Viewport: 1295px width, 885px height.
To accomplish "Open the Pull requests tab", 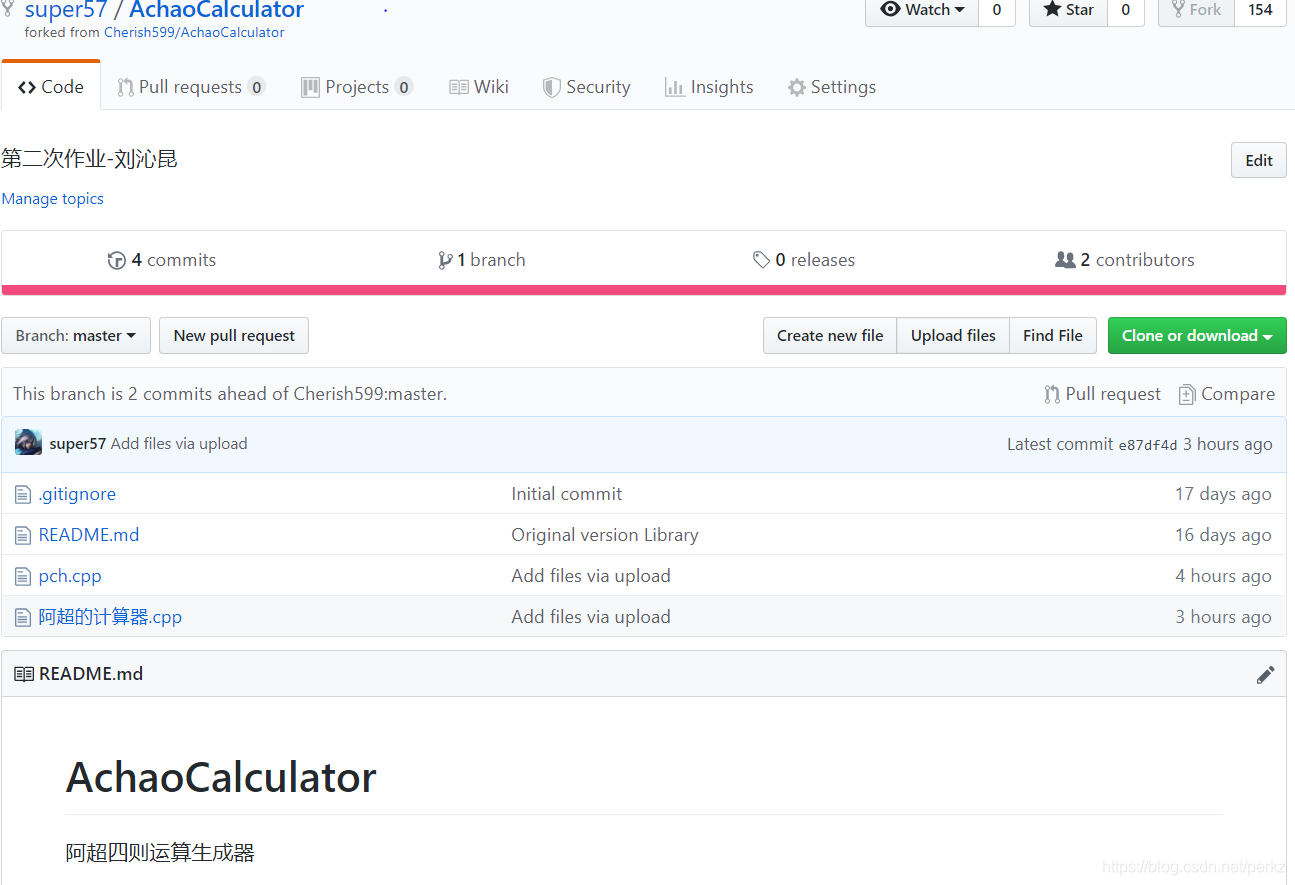I will (x=191, y=87).
